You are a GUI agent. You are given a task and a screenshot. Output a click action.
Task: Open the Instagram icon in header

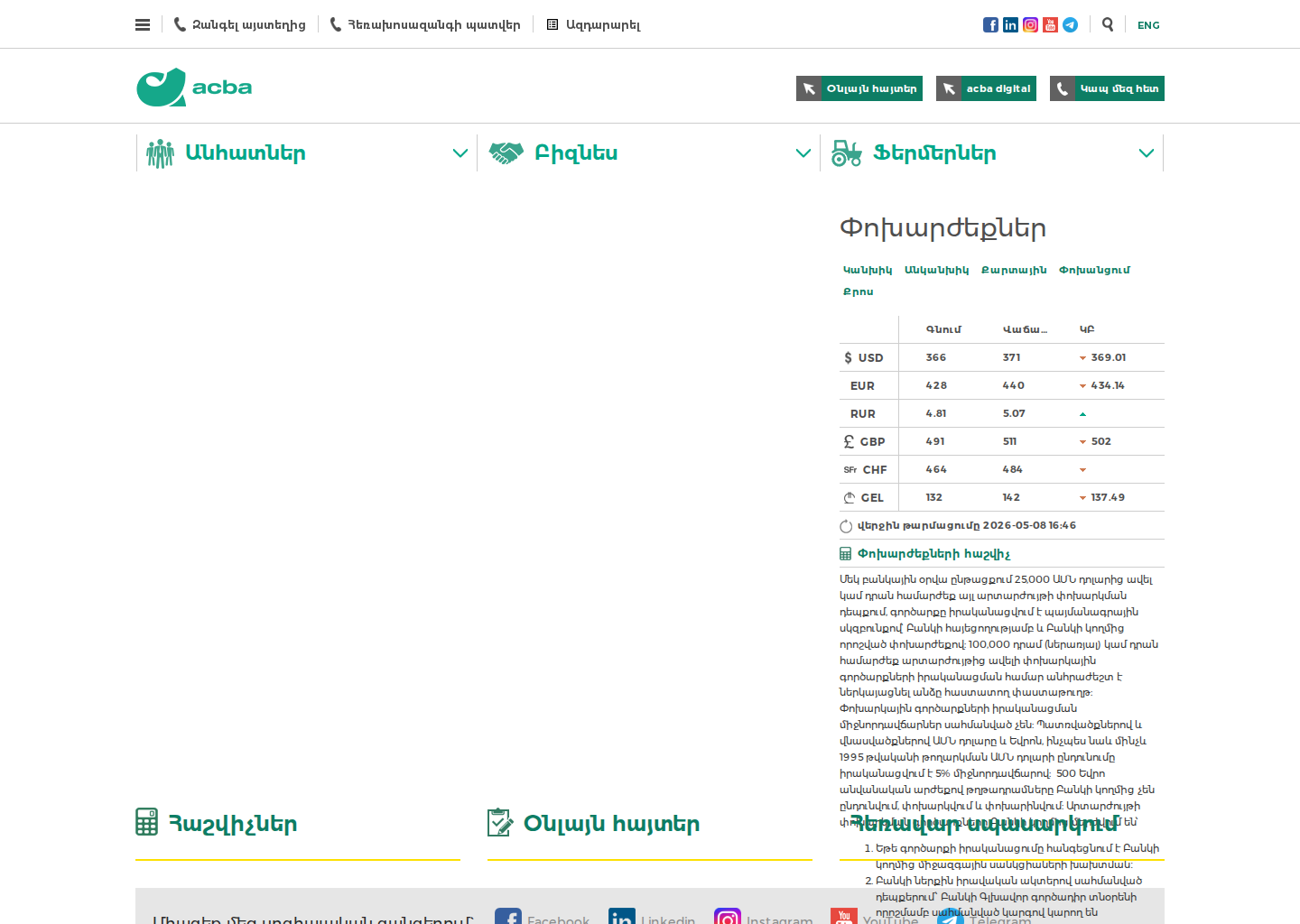click(1030, 24)
